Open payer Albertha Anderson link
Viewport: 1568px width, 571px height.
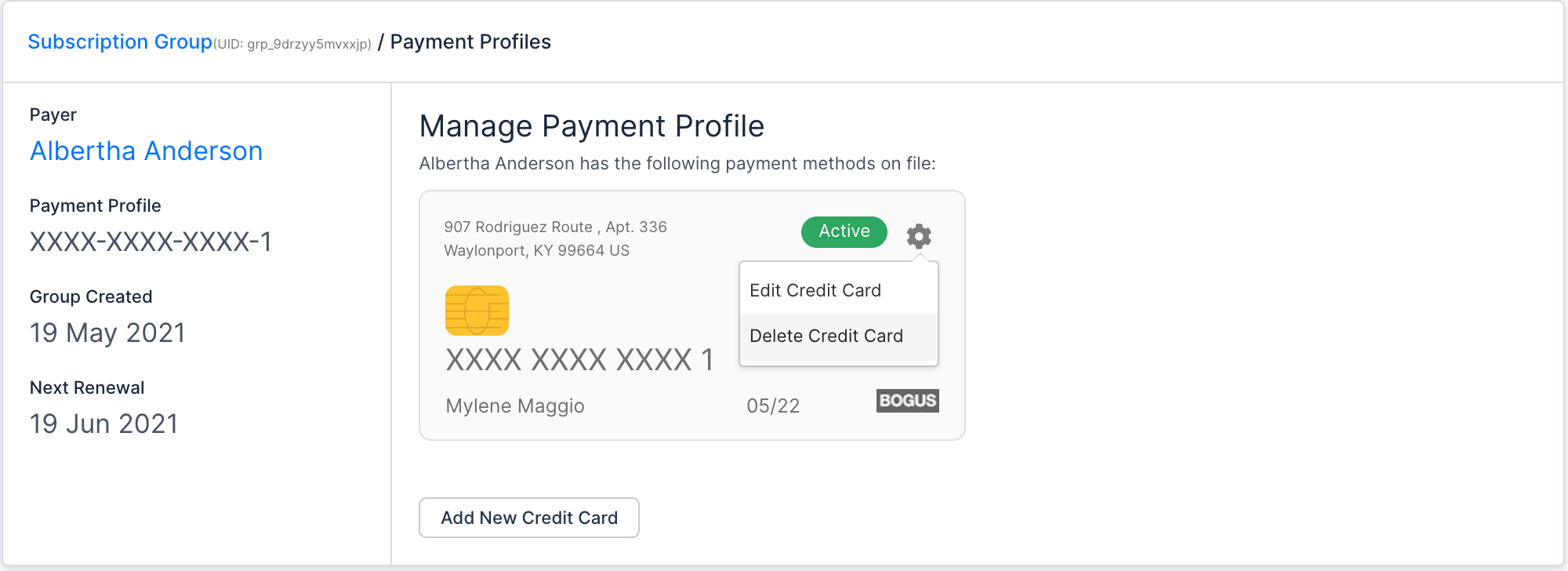147,151
